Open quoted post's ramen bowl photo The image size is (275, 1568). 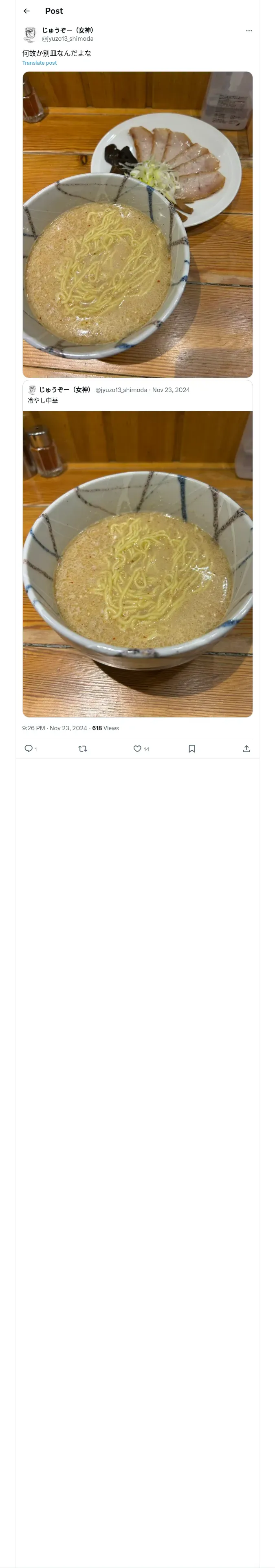tap(137, 563)
